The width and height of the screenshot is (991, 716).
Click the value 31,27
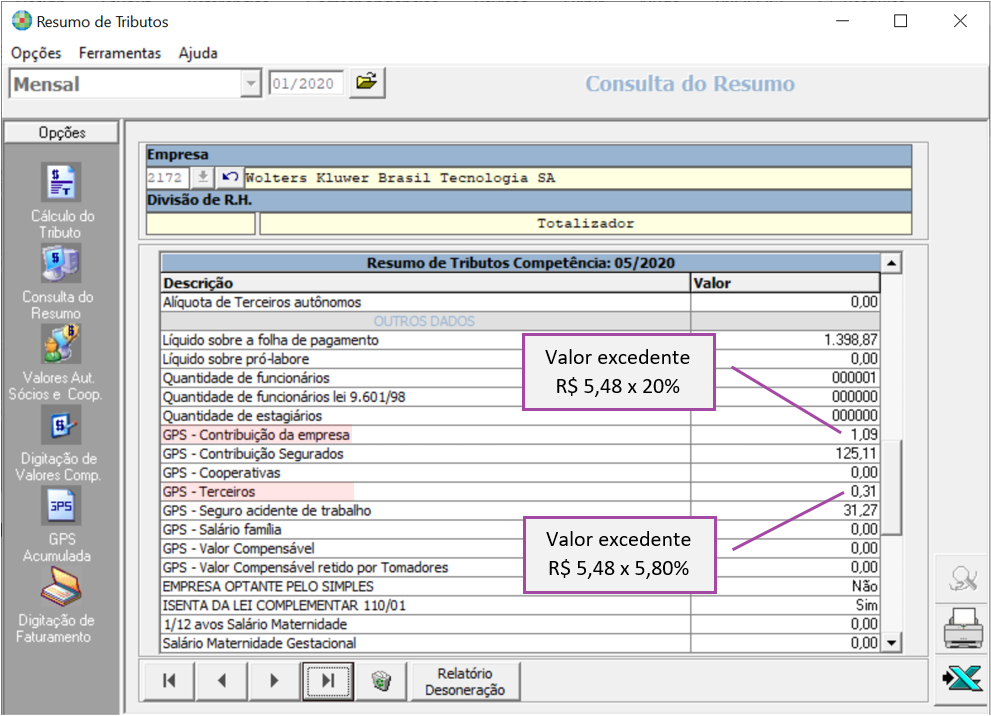[860, 511]
